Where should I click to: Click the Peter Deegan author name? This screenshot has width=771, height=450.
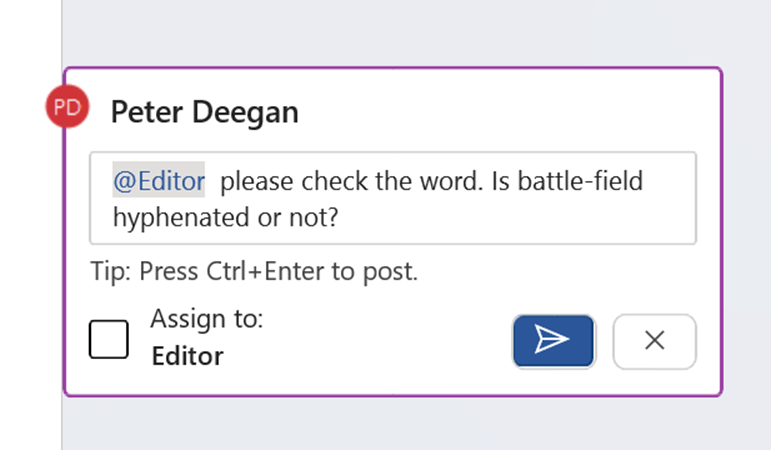point(204,112)
